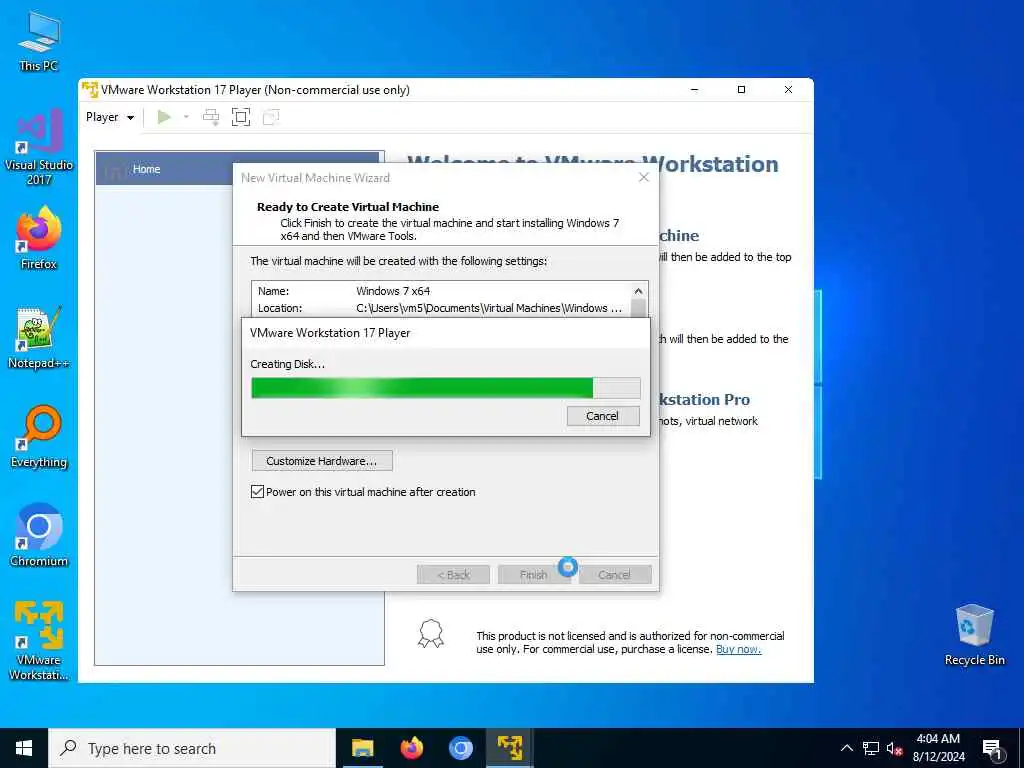
Task: Close the VMware Player window
Action: [x=788, y=89]
